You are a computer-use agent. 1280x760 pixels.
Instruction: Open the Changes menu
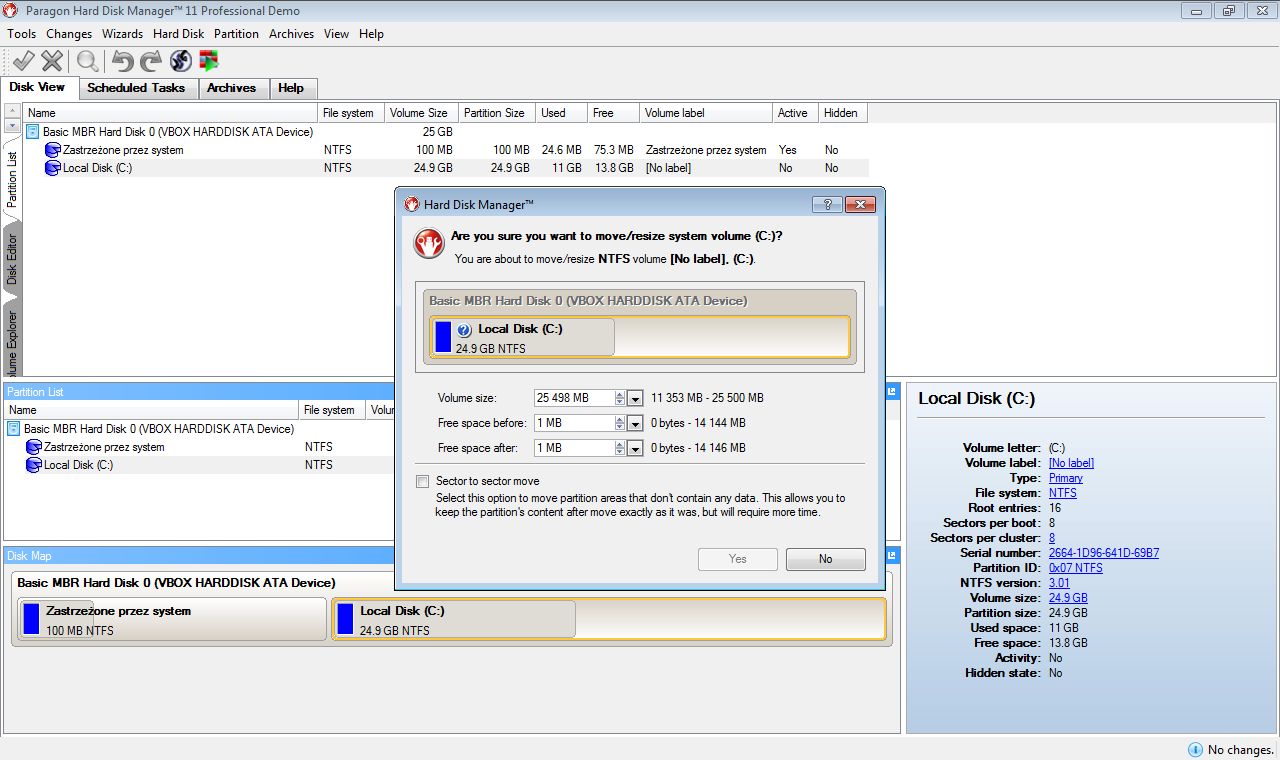[x=69, y=34]
